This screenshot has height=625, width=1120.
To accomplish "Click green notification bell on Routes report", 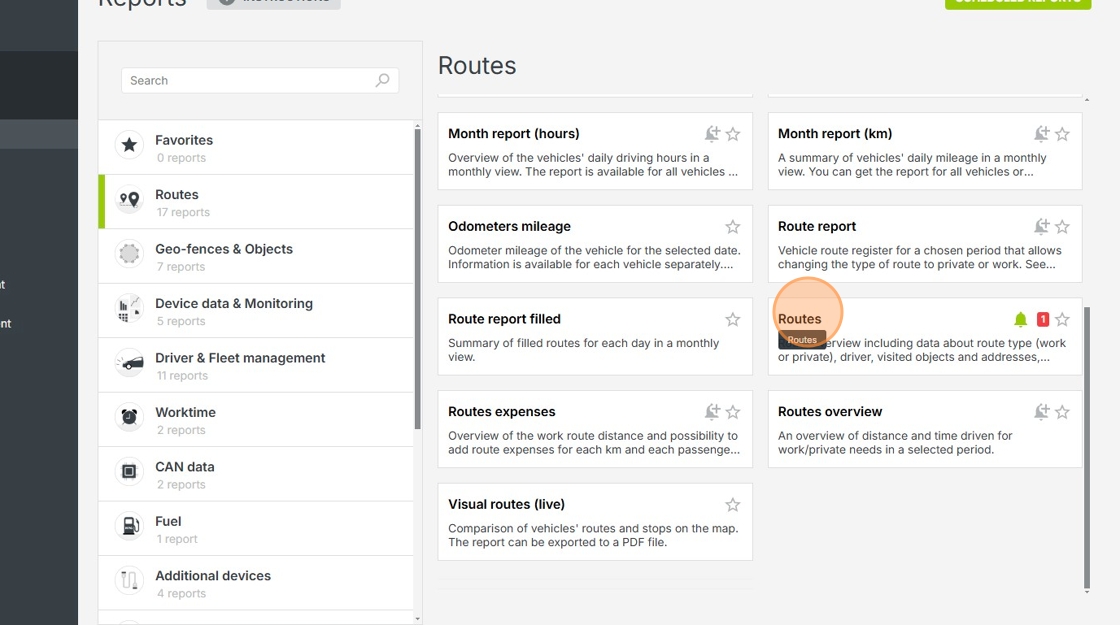I will tap(1020, 320).
